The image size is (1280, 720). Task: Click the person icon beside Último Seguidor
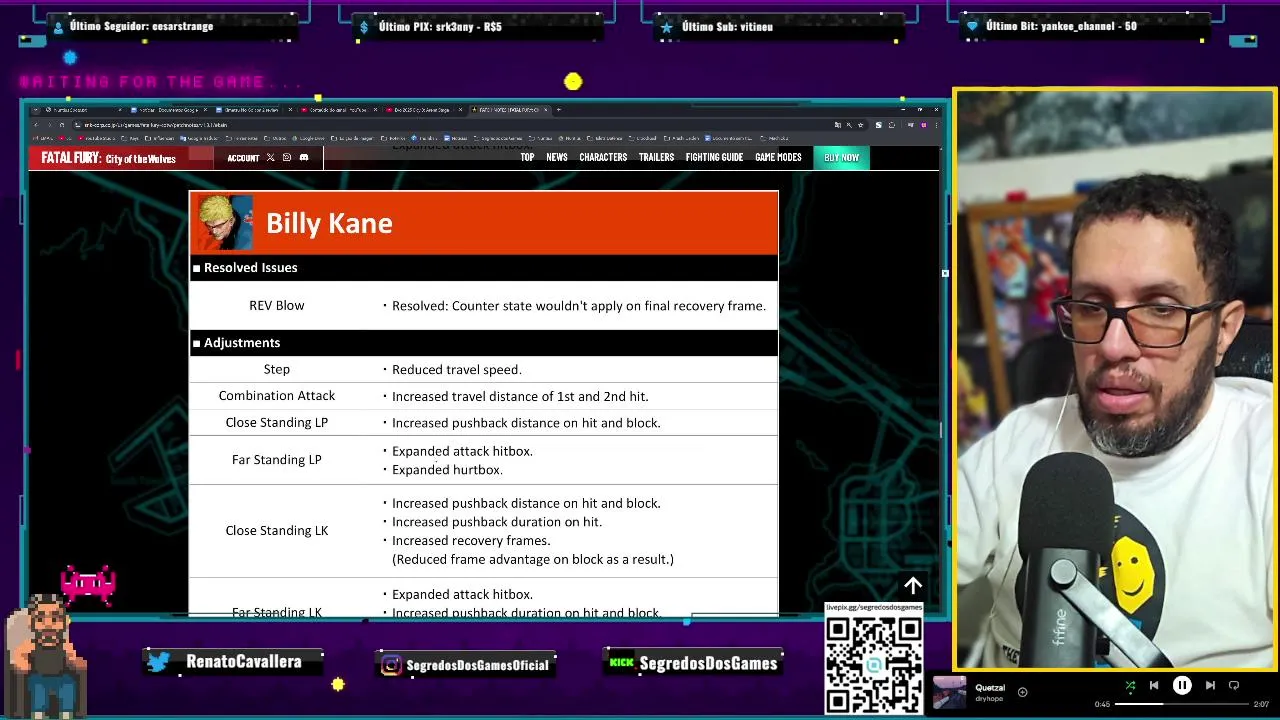click(x=58, y=27)
